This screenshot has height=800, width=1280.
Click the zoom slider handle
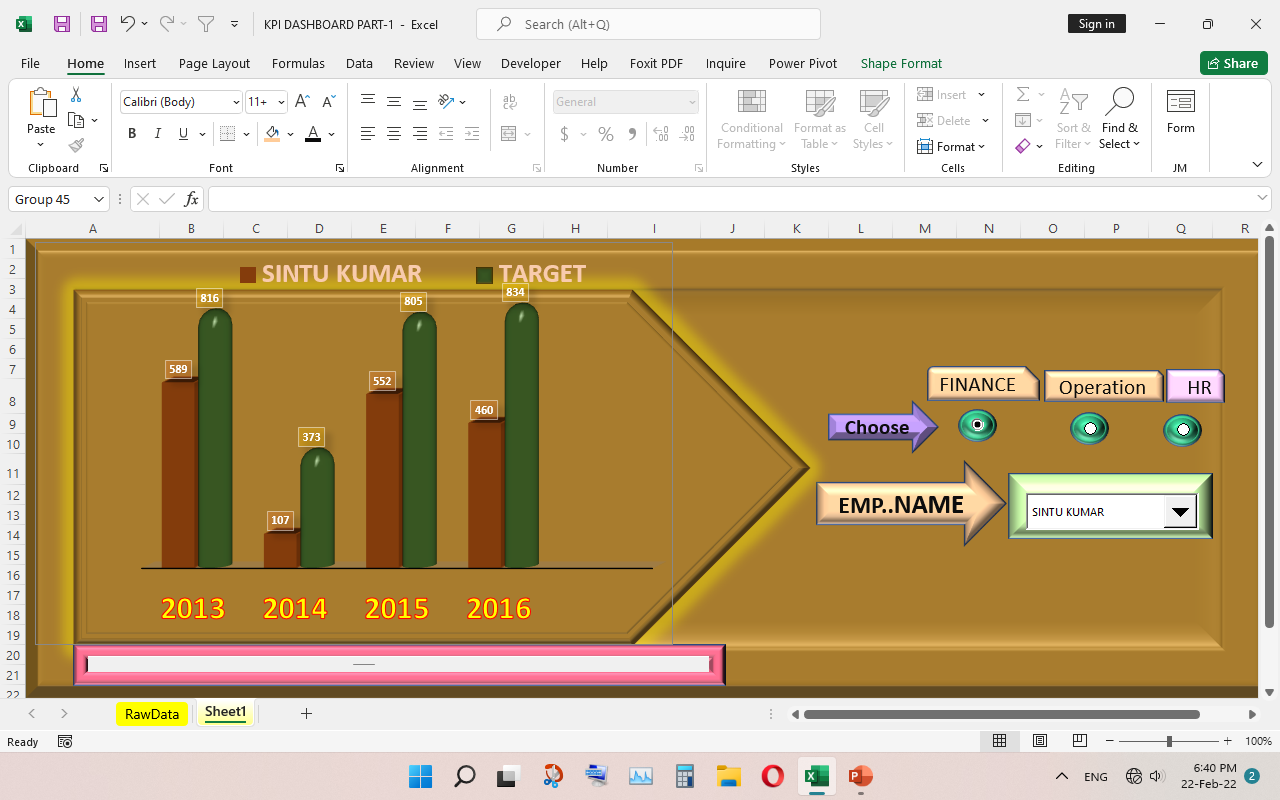[x=1169, y=741]
